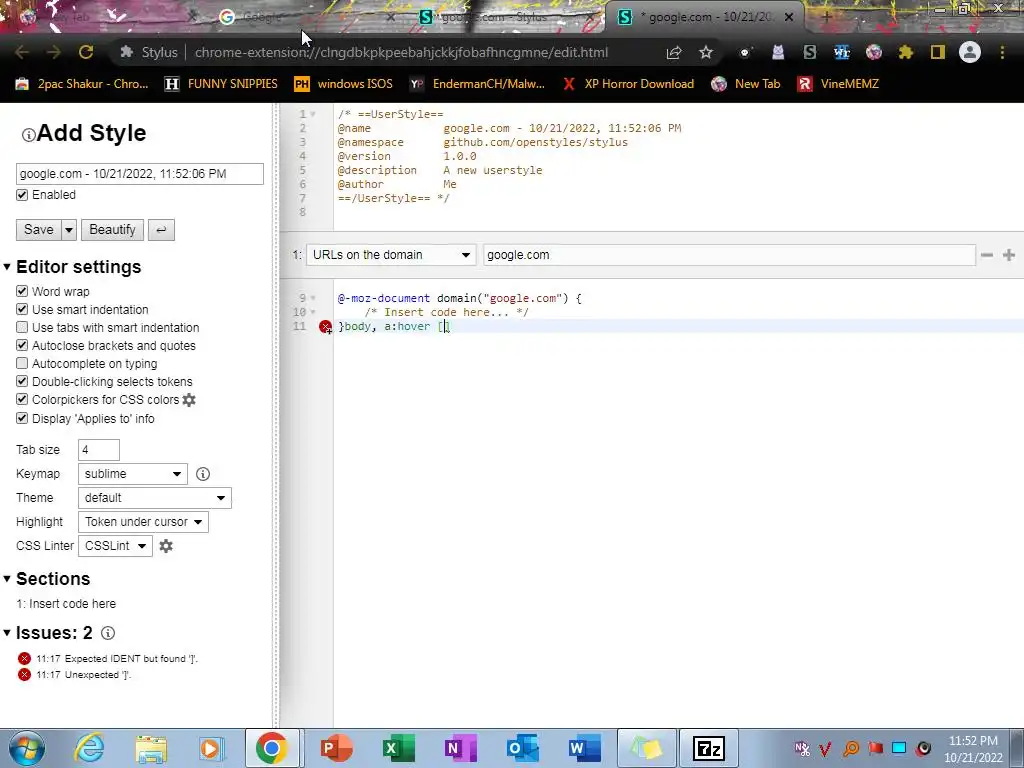Open the Highlight dropdown

point(143,522)
